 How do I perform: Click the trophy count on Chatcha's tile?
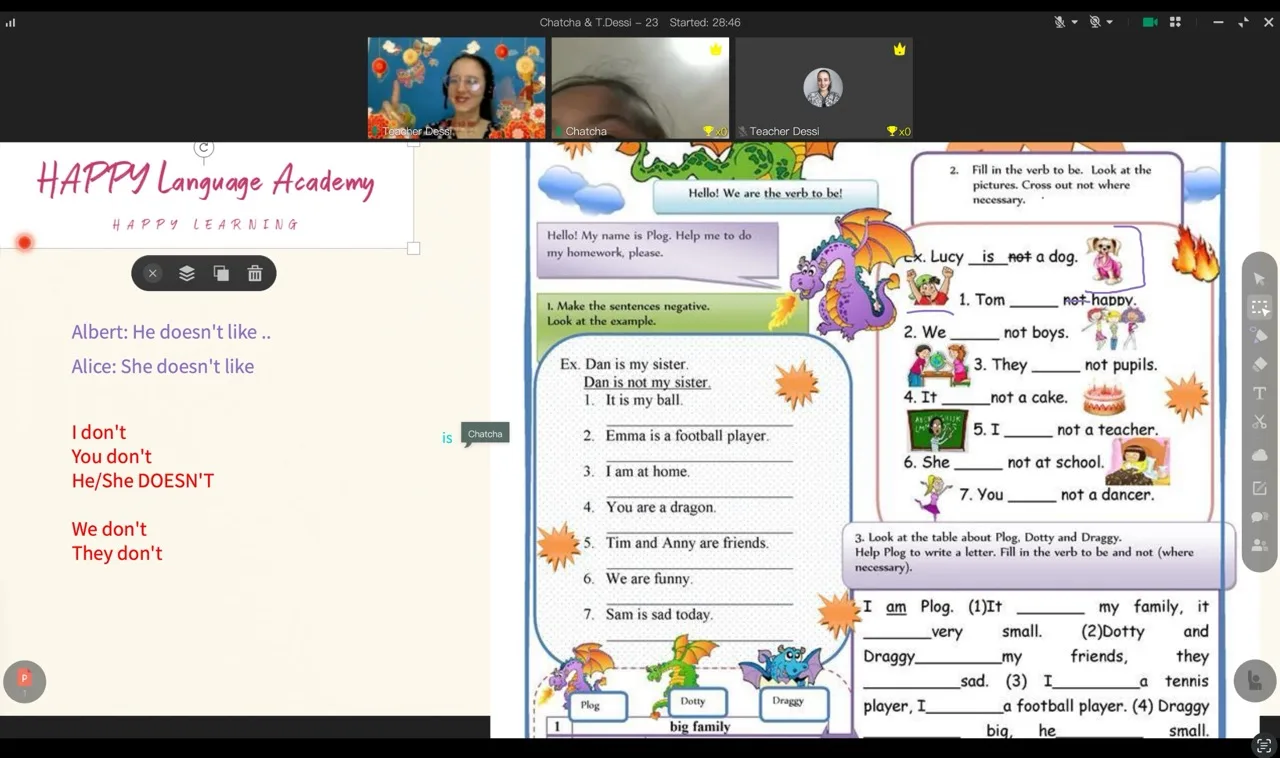coord(715,131)
